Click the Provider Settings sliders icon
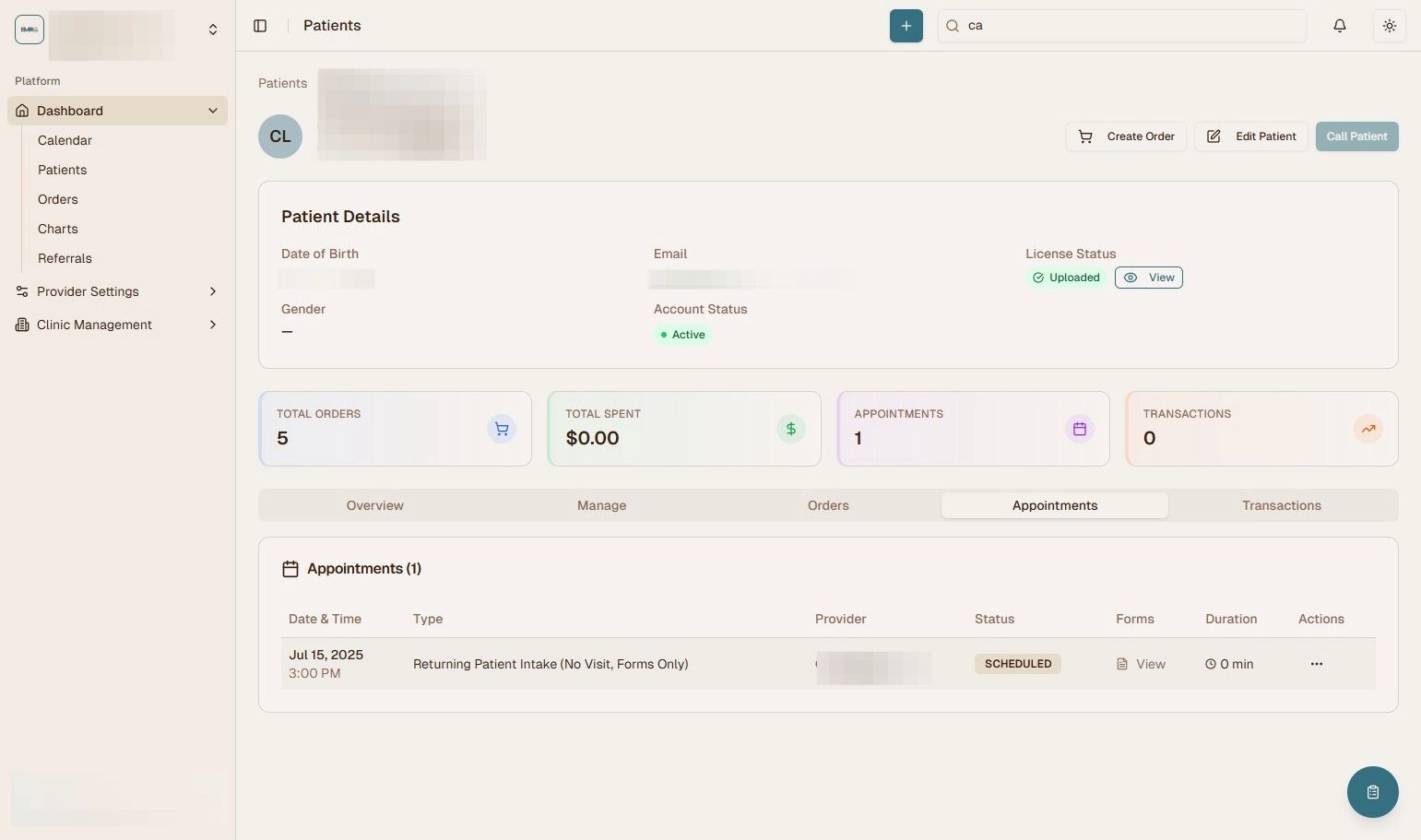This screenshot has height=840, width=1421. coord(22,291)
